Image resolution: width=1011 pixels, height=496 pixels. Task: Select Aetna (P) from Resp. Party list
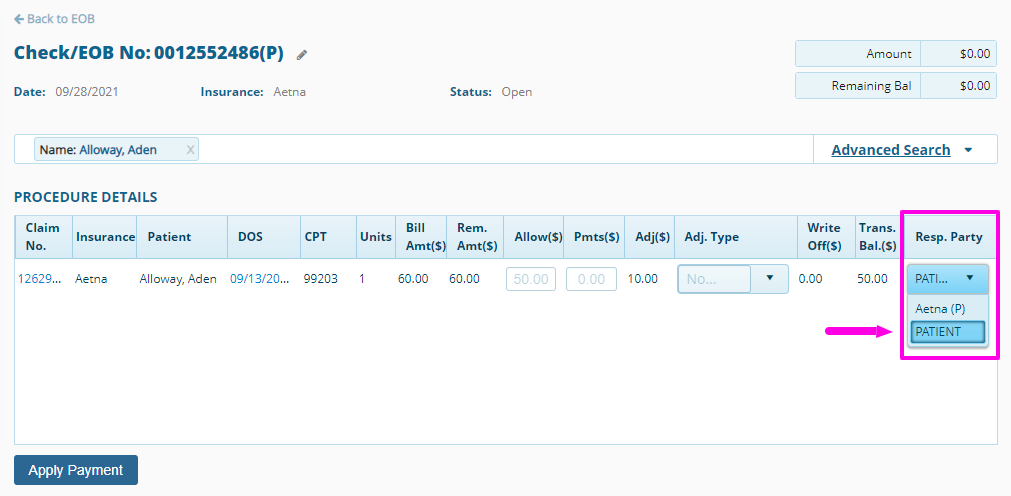pyautogui.click(x=947, y=309)
